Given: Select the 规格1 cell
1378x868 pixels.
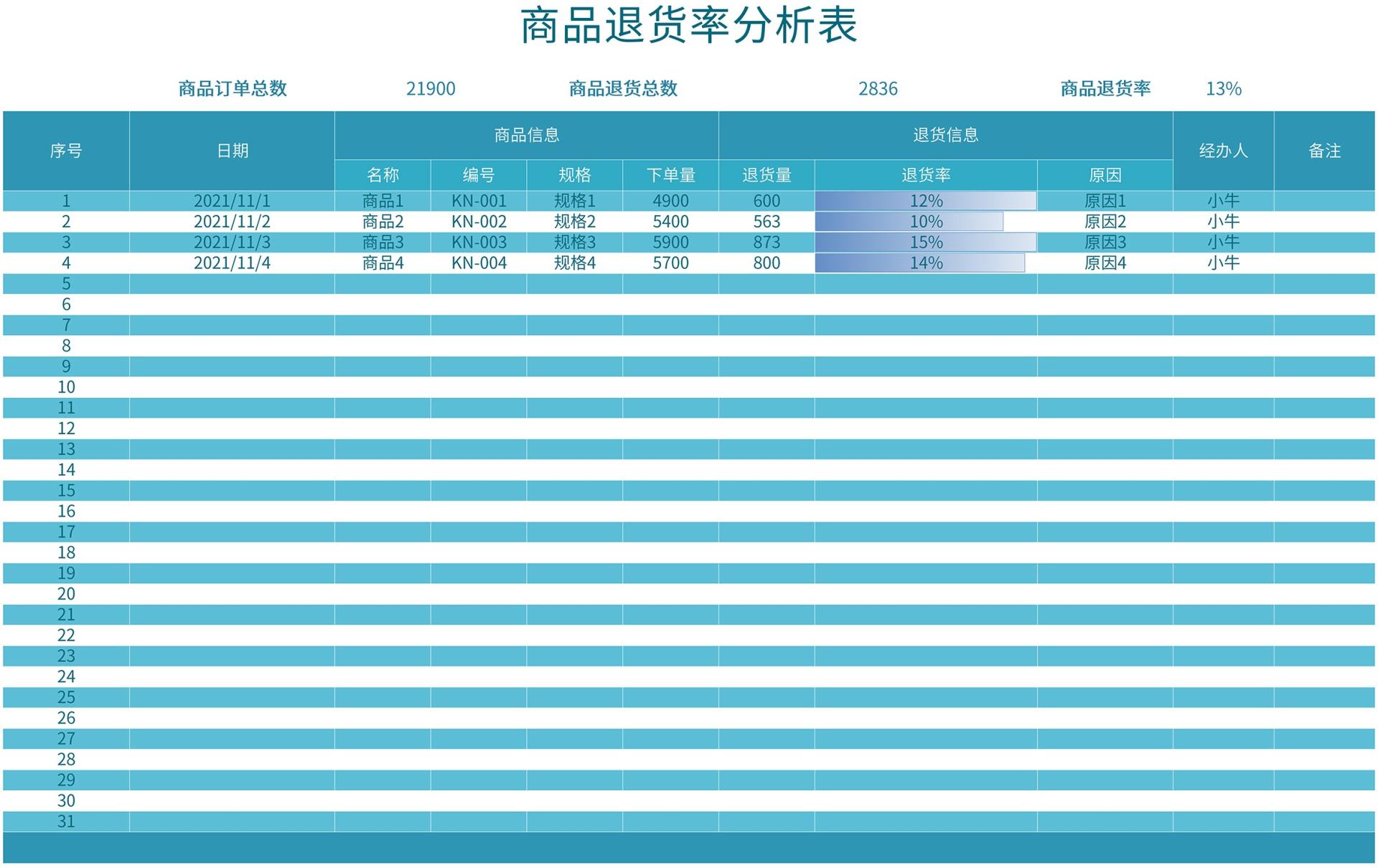Looking at the screenshot, I should 575,201.
